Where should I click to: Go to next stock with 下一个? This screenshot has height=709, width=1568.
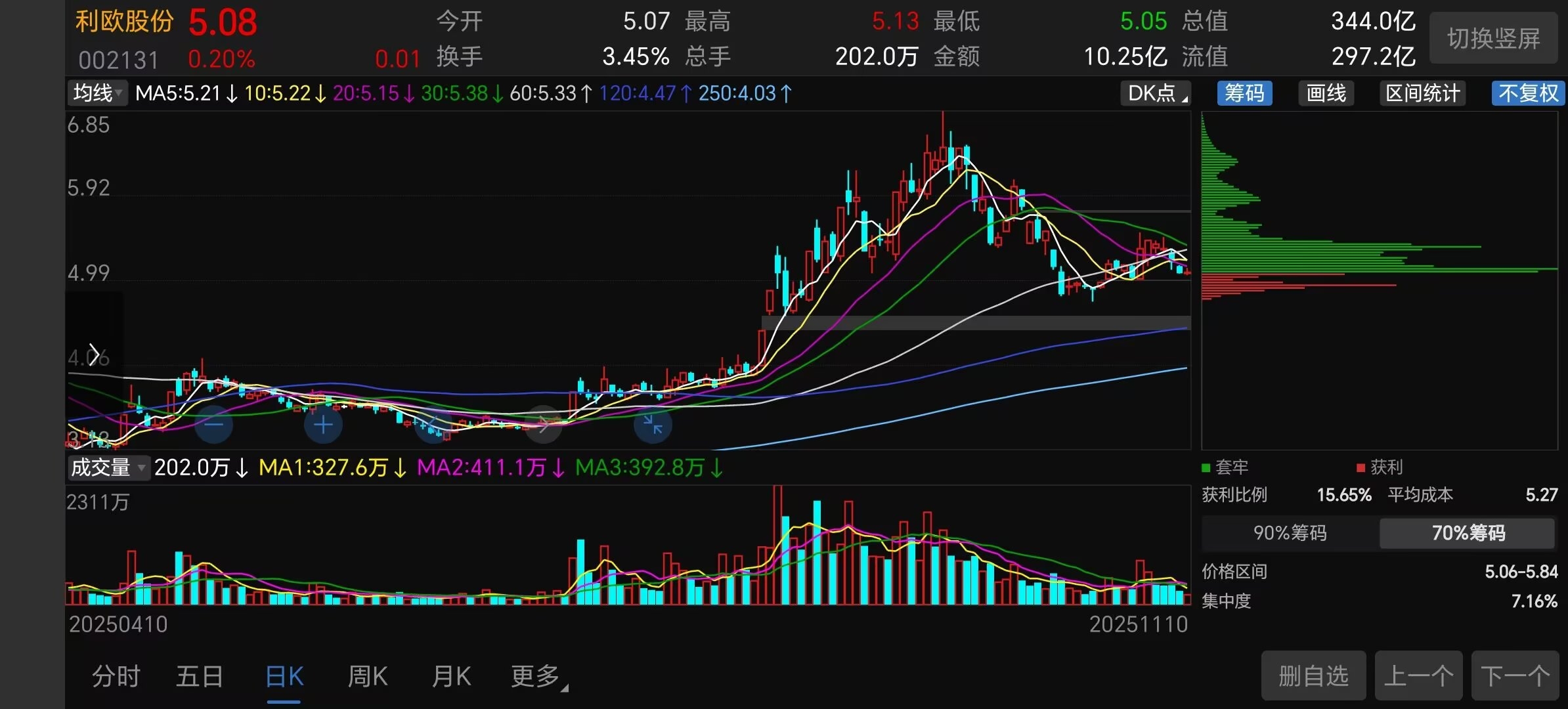point(1515,676)
